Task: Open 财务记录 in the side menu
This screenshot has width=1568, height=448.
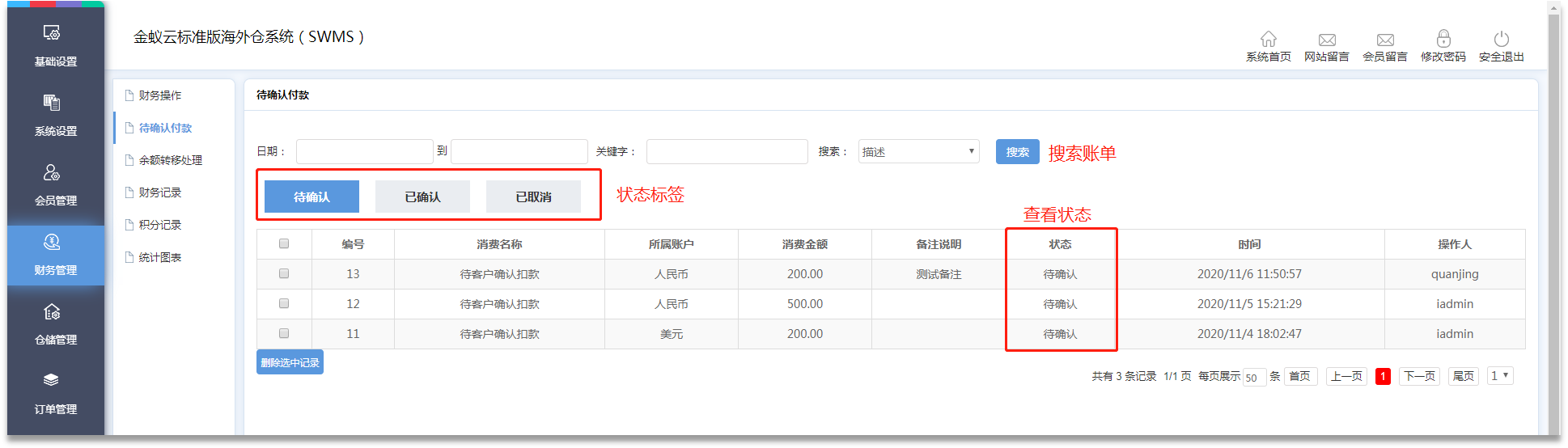Action: pos(160,192)
